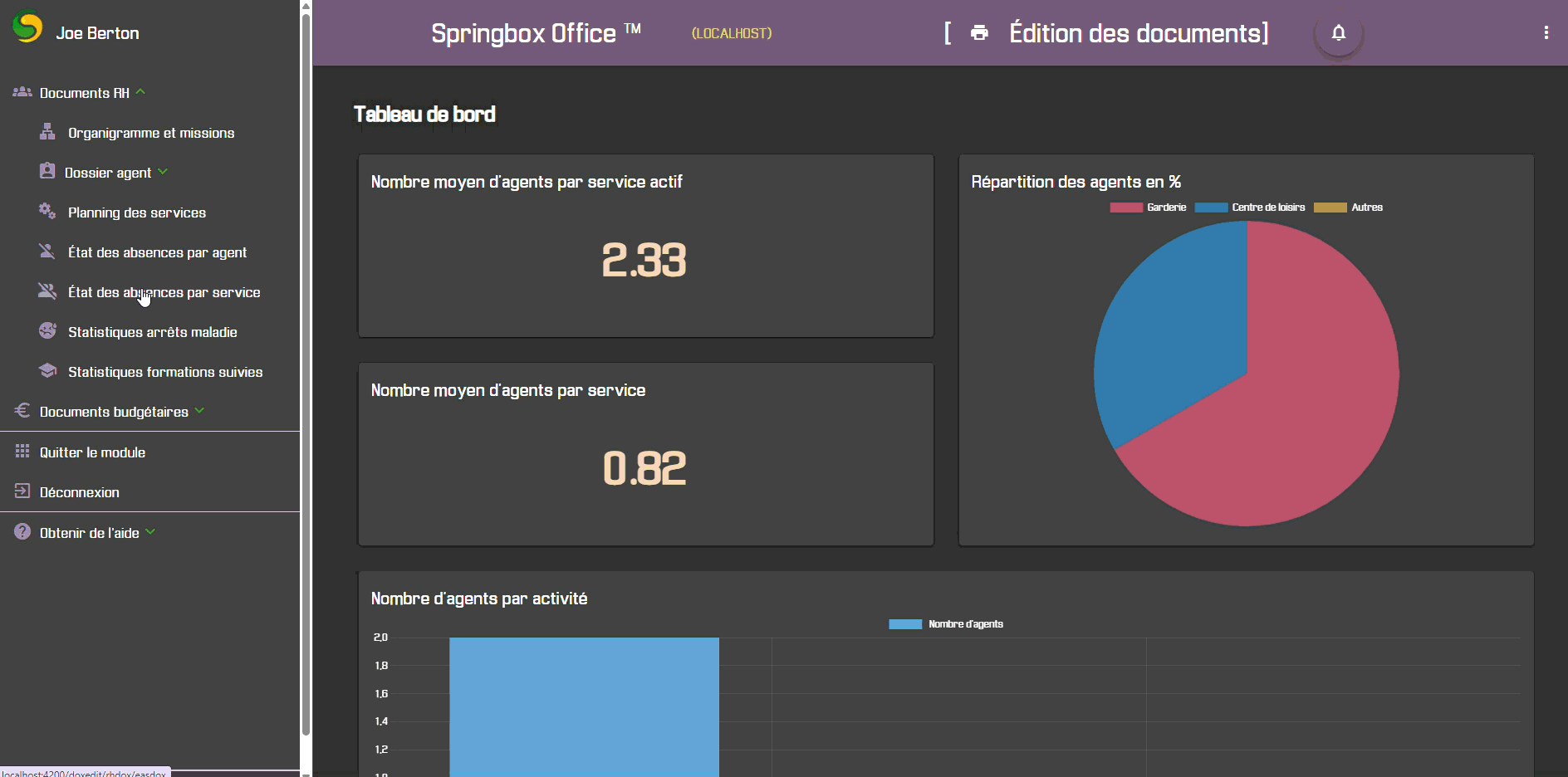
Task: Click the printer icon in the header
Action: (980, 32)
